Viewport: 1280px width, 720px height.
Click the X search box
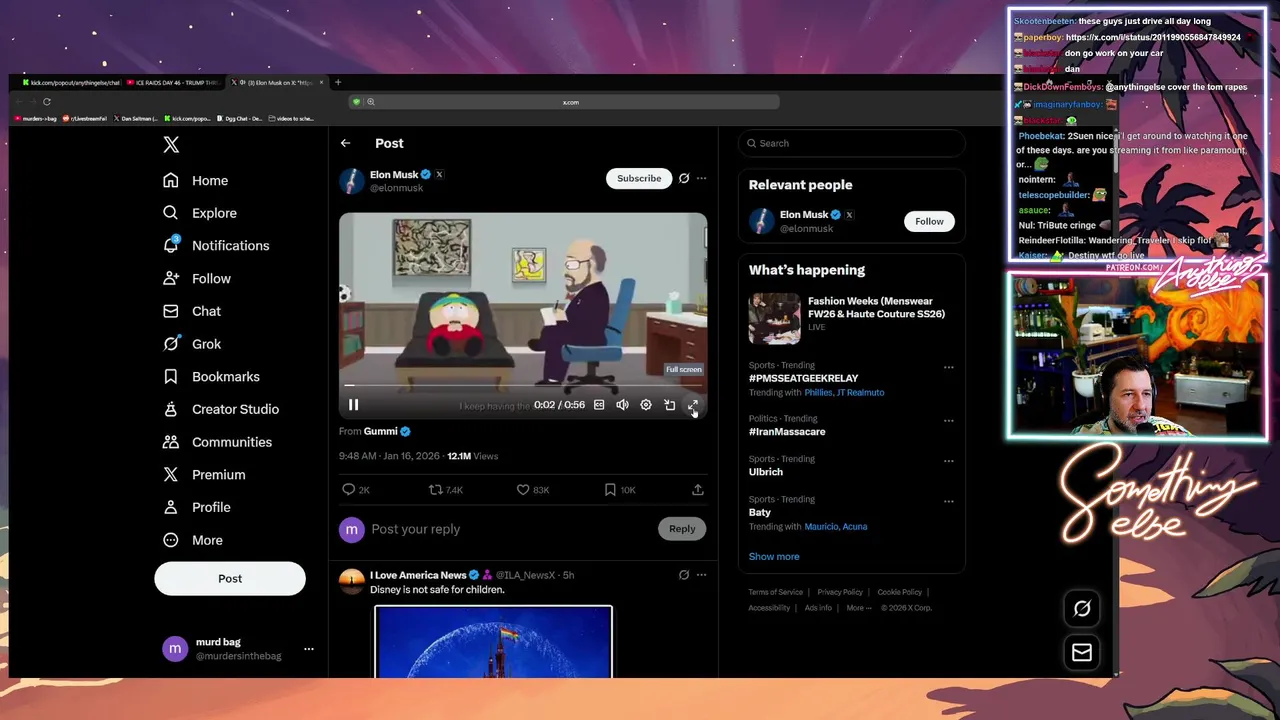[x=852, y=143]
